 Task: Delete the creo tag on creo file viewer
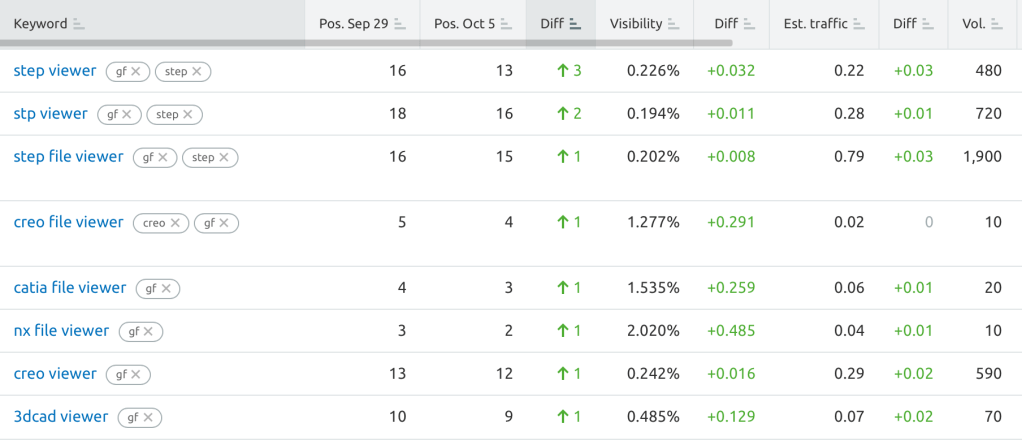click(x=175, y=223)
